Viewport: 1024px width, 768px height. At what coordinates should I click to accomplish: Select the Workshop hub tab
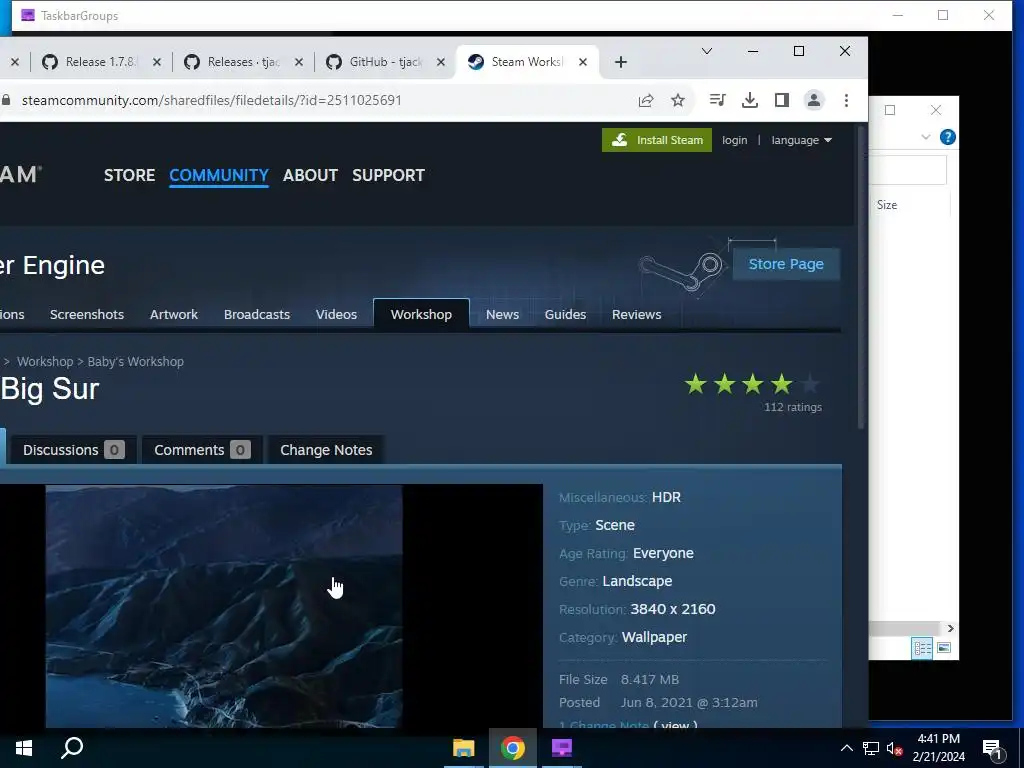pyautogui.click(x=421, y=314)
